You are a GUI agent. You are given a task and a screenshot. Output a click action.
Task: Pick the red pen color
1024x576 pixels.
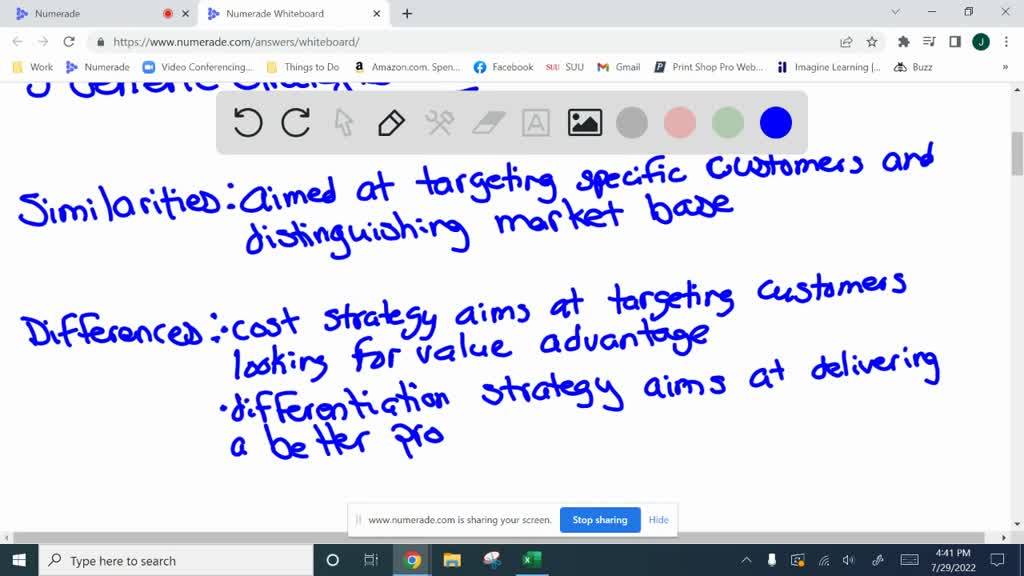[680, 123]
